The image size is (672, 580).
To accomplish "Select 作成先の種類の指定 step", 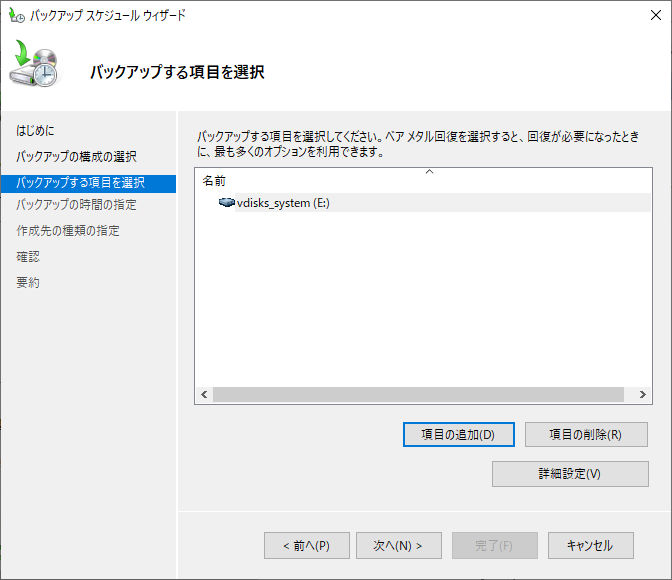I will pyautogui.click(x=68, y=231).
